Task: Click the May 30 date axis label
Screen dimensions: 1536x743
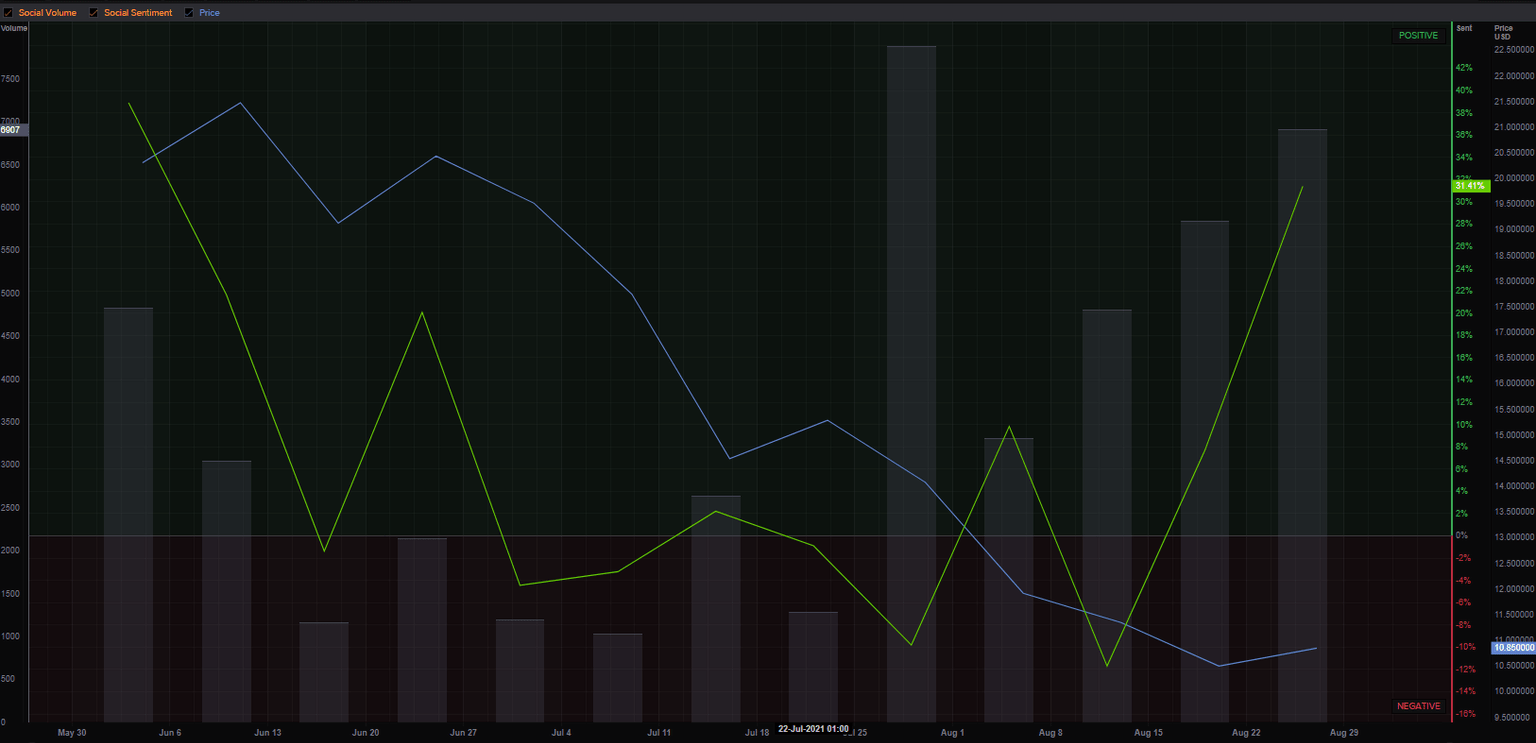Action: pos(72,733)
